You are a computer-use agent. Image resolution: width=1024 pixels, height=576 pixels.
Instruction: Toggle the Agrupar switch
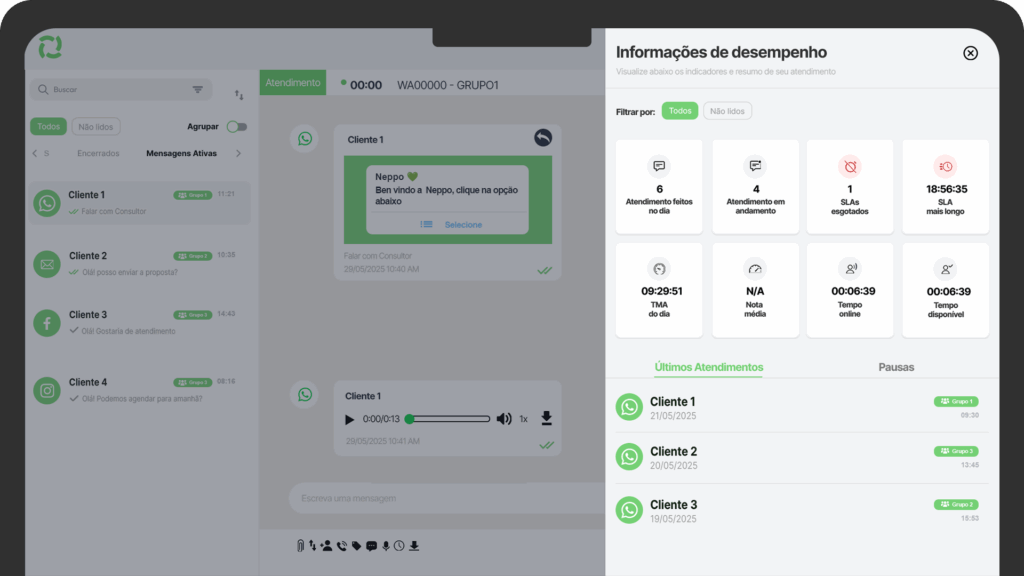pyautogui.click(x=237, y=127)
